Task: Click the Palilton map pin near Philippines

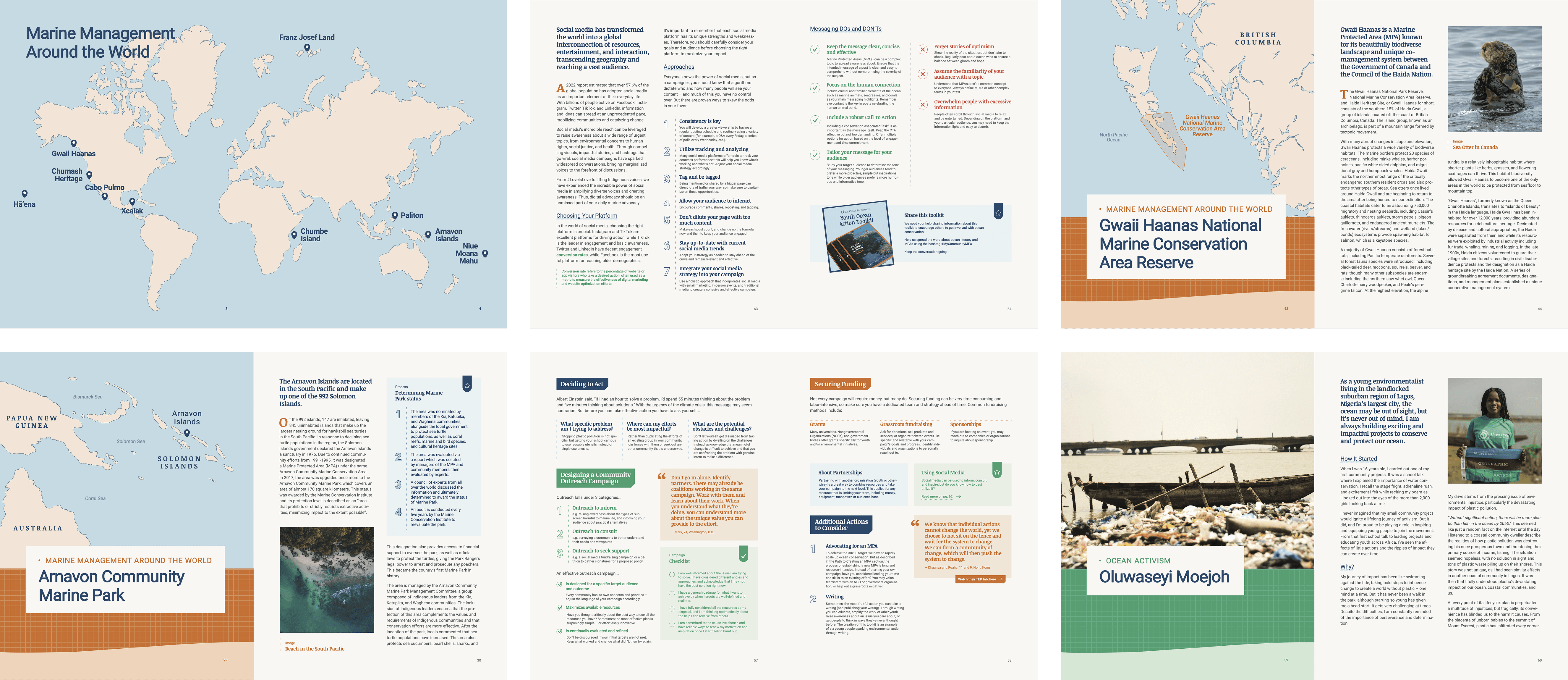Action: tap(394, 216)
